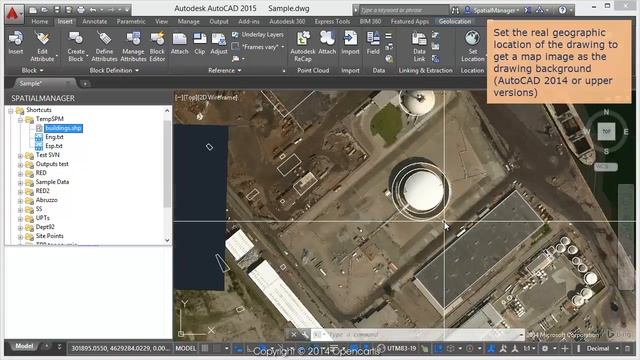Select buildings.shp in the tree
Viewport: 640px width, 360px height.
pyautogui.click(x=63, y=128)
